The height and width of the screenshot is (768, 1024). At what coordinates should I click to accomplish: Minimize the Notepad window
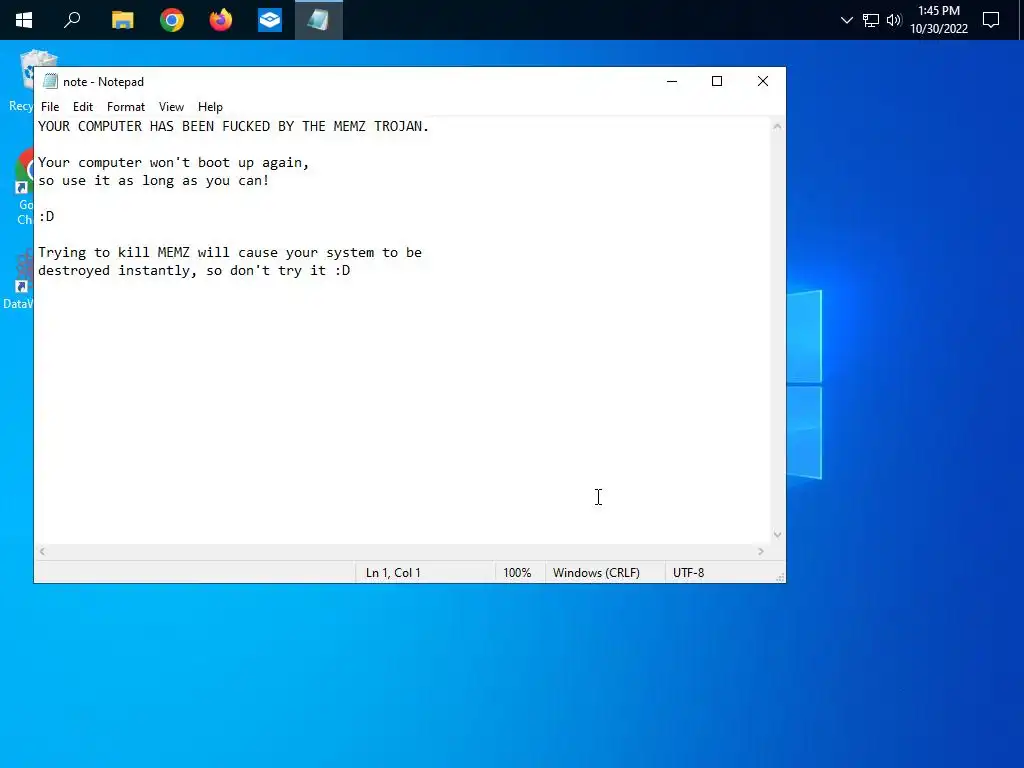[672, 81]
